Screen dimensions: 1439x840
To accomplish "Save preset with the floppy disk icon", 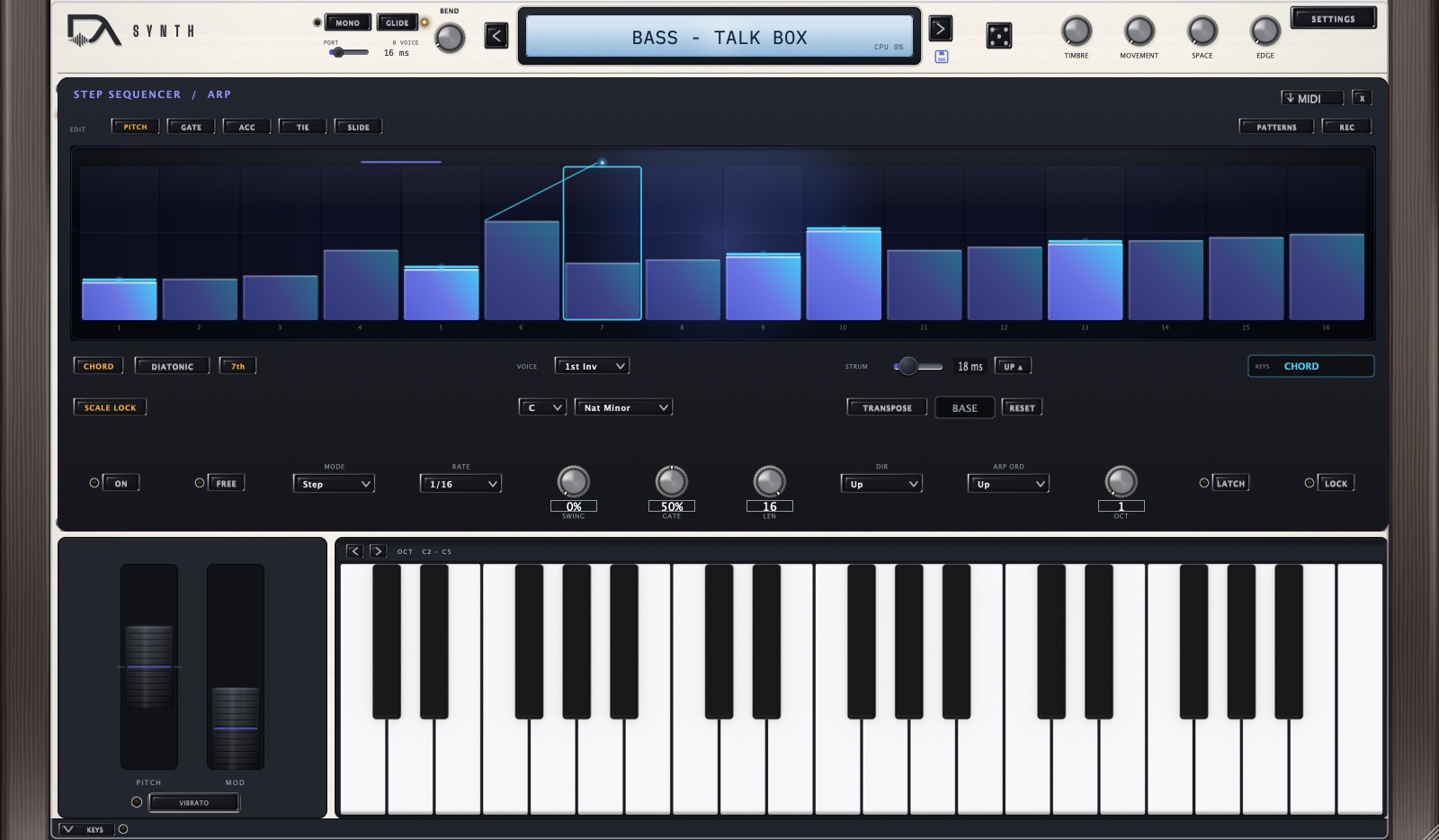I will 942,57.
